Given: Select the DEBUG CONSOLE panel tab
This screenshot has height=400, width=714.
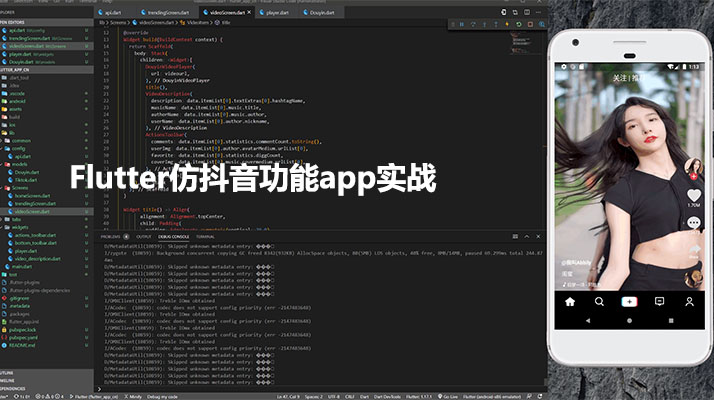Looking at the screenshot, I should [173, 237].
